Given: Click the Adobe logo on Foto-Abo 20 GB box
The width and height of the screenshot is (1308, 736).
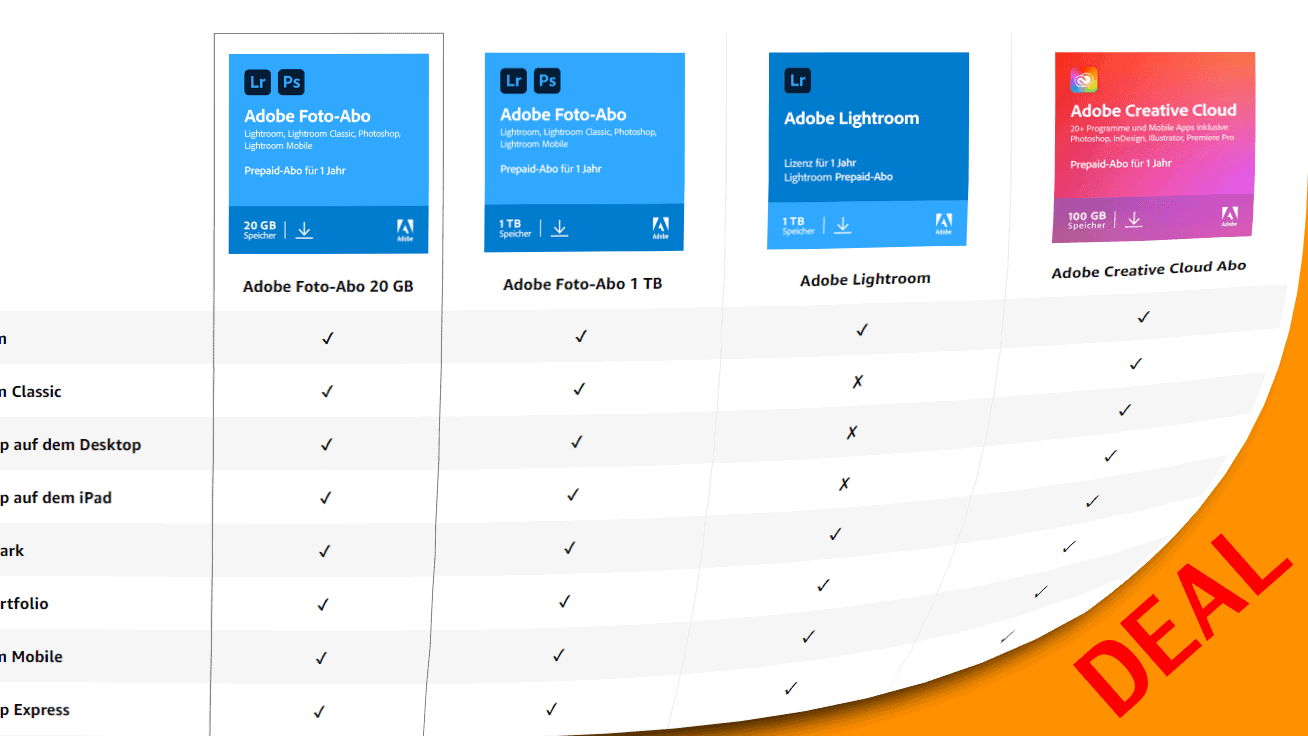Looking at the screenshot, I should click(x=406, y=229).
